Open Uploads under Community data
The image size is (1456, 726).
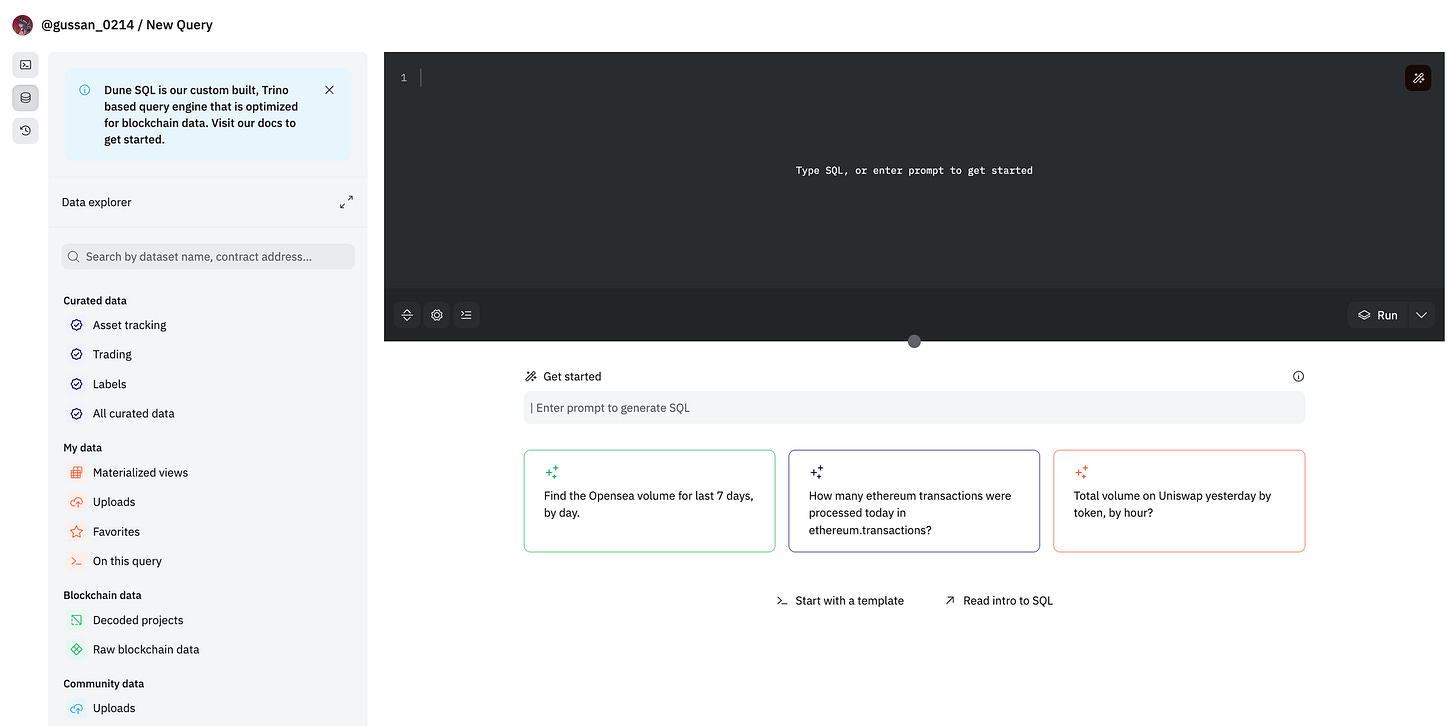tap(114, 709)
